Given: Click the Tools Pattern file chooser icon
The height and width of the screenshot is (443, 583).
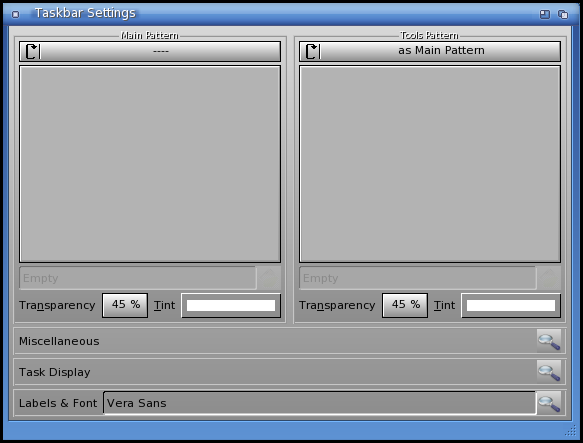Looking at the screenshot, I should pos(549,278).
